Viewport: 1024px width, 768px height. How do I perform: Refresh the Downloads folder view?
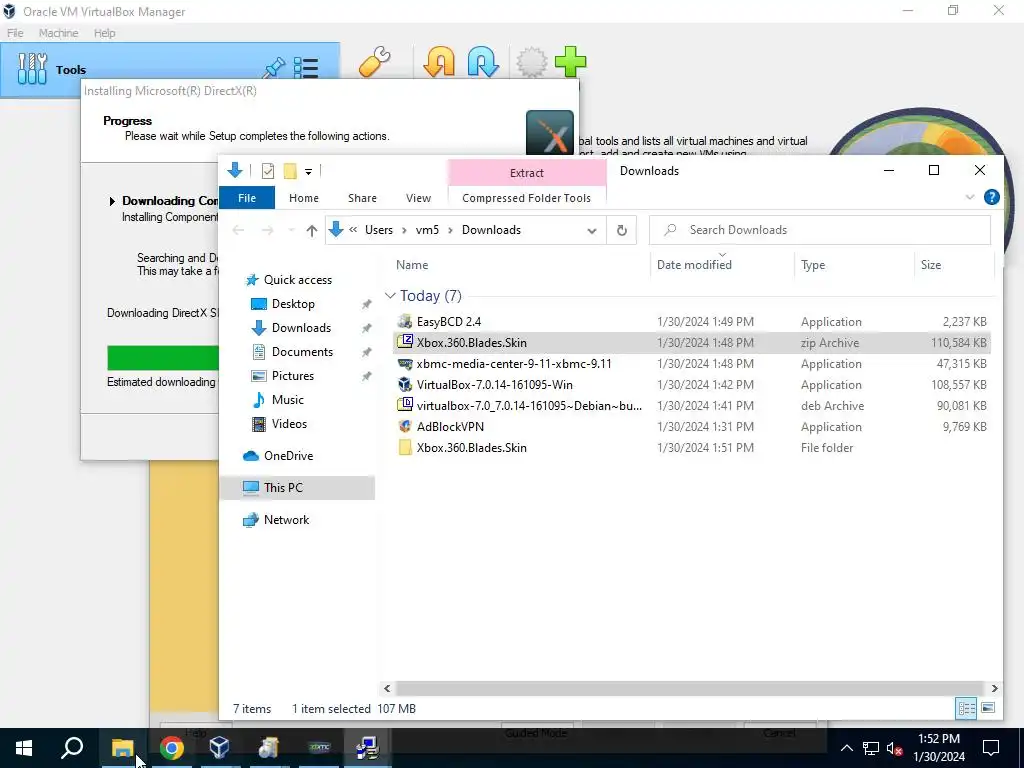pyautogui.click(x=622, y=230)
